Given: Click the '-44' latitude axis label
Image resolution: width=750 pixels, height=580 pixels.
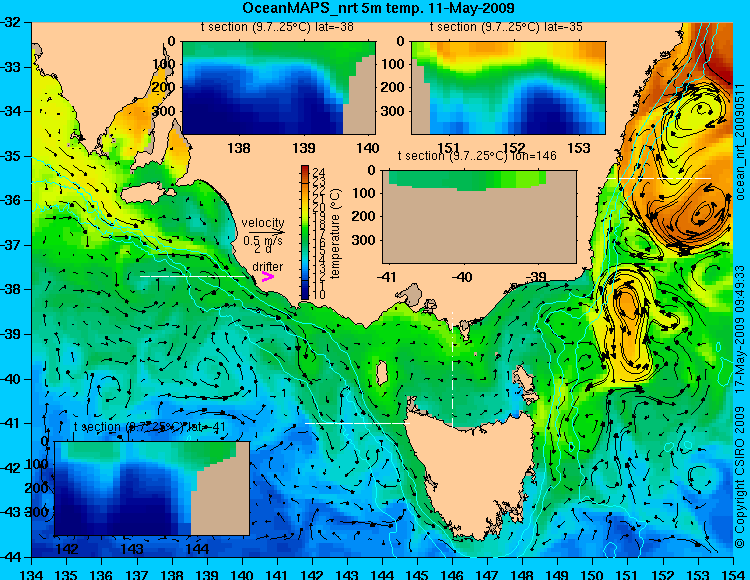Looking at the screenshot, I should 12,557.
